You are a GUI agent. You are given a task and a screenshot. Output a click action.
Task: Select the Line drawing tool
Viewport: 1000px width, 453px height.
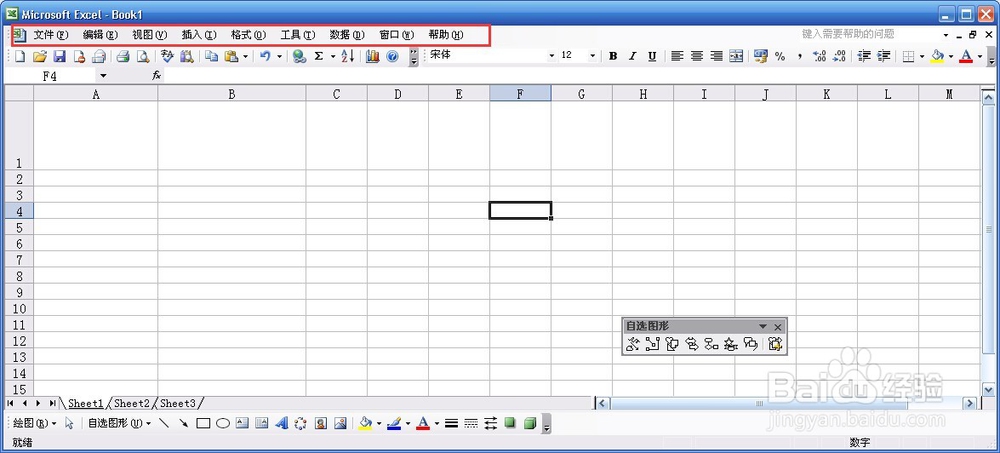click(164, 423)
